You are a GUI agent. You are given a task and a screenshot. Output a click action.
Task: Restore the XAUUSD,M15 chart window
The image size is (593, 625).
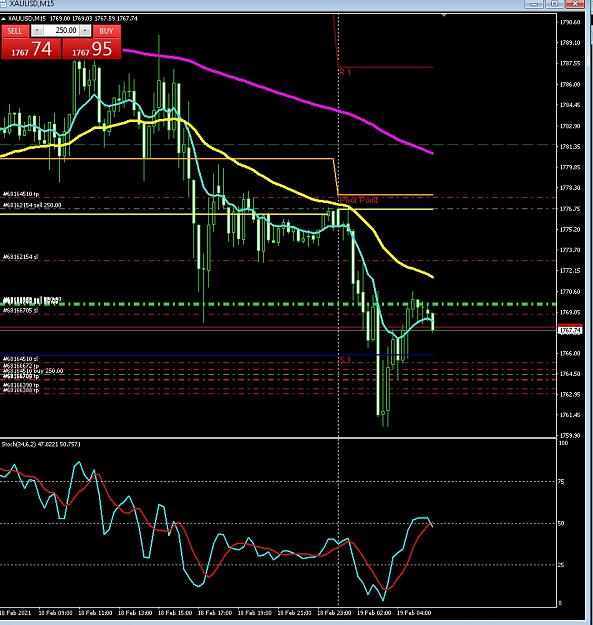[x=554, y=4]
